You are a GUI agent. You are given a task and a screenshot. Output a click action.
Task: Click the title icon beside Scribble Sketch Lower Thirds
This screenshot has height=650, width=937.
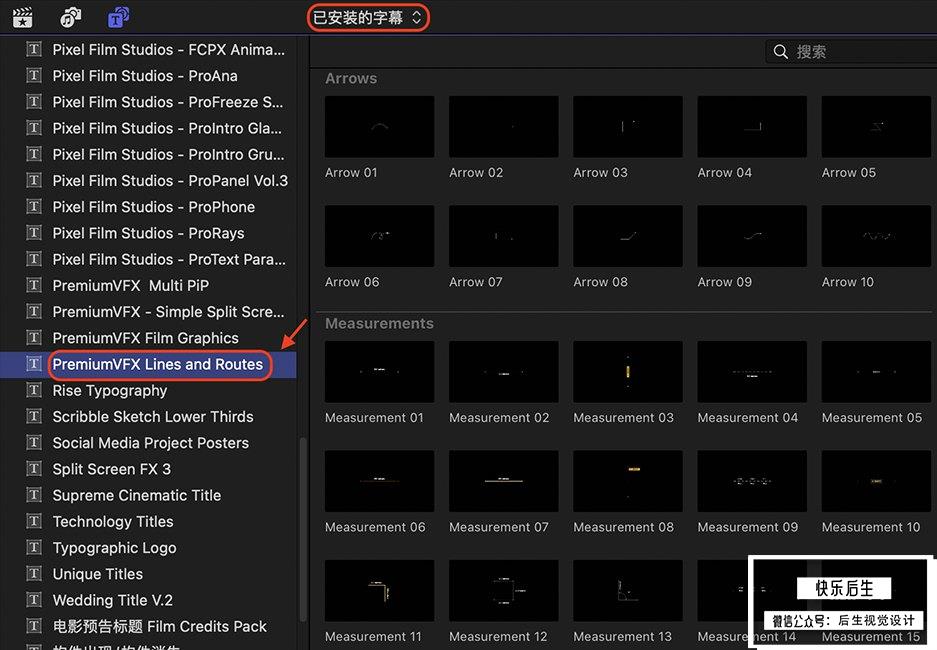click(34, 416)
